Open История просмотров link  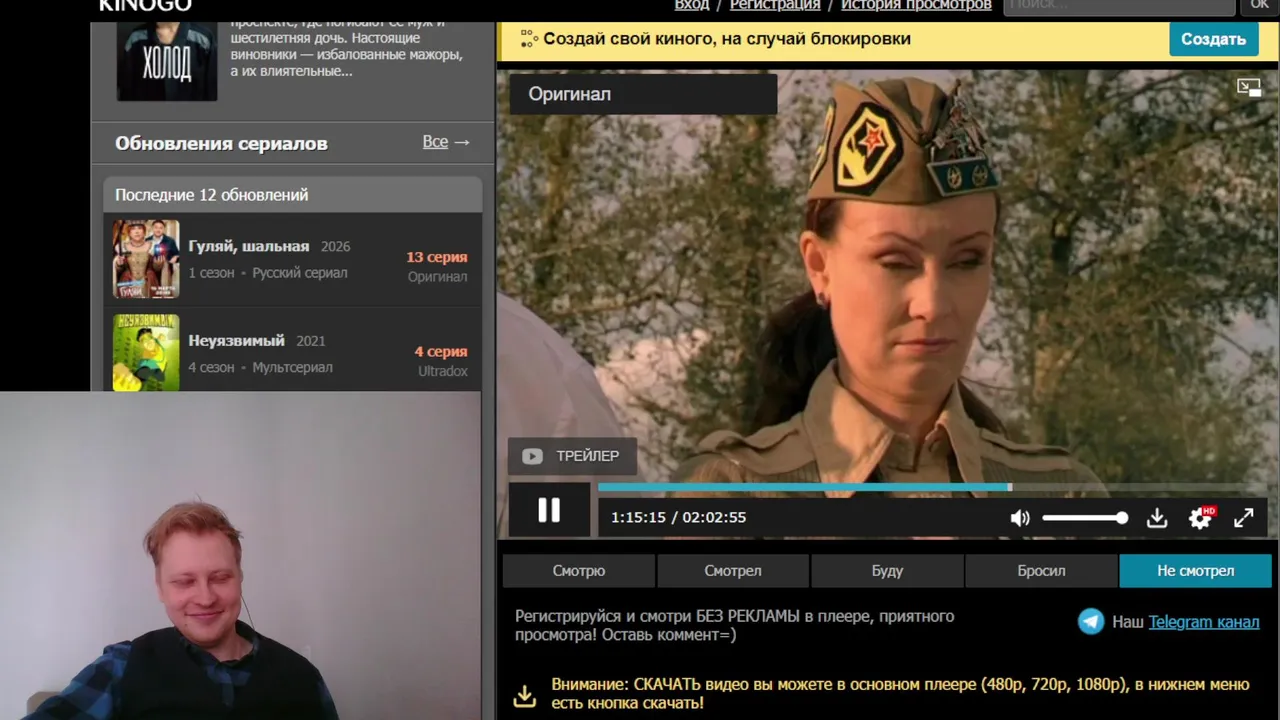(916, 5)
